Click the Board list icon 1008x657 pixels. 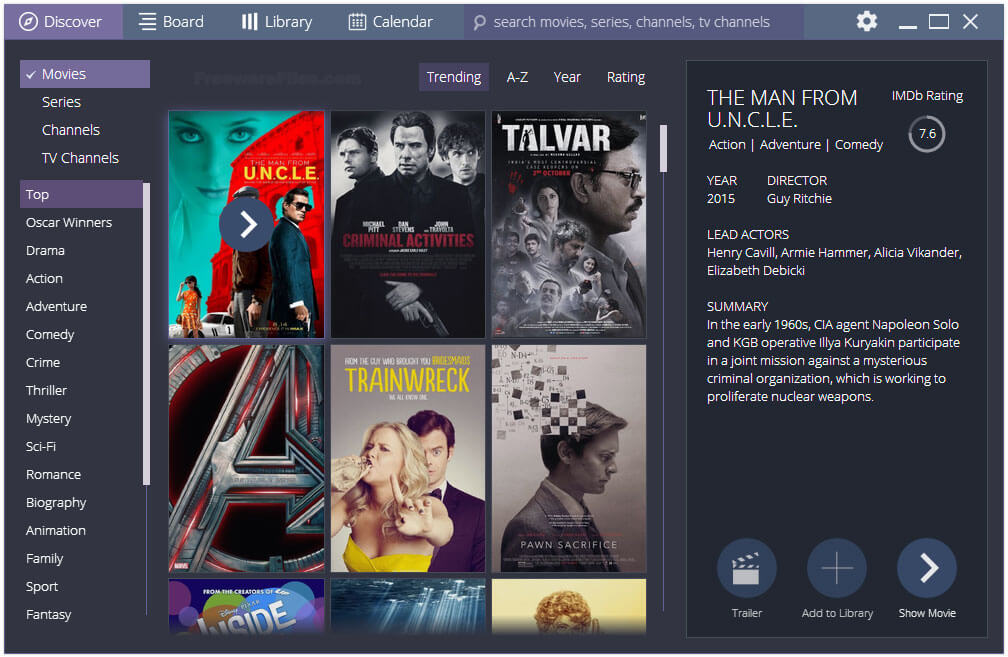tap(147, 22)
